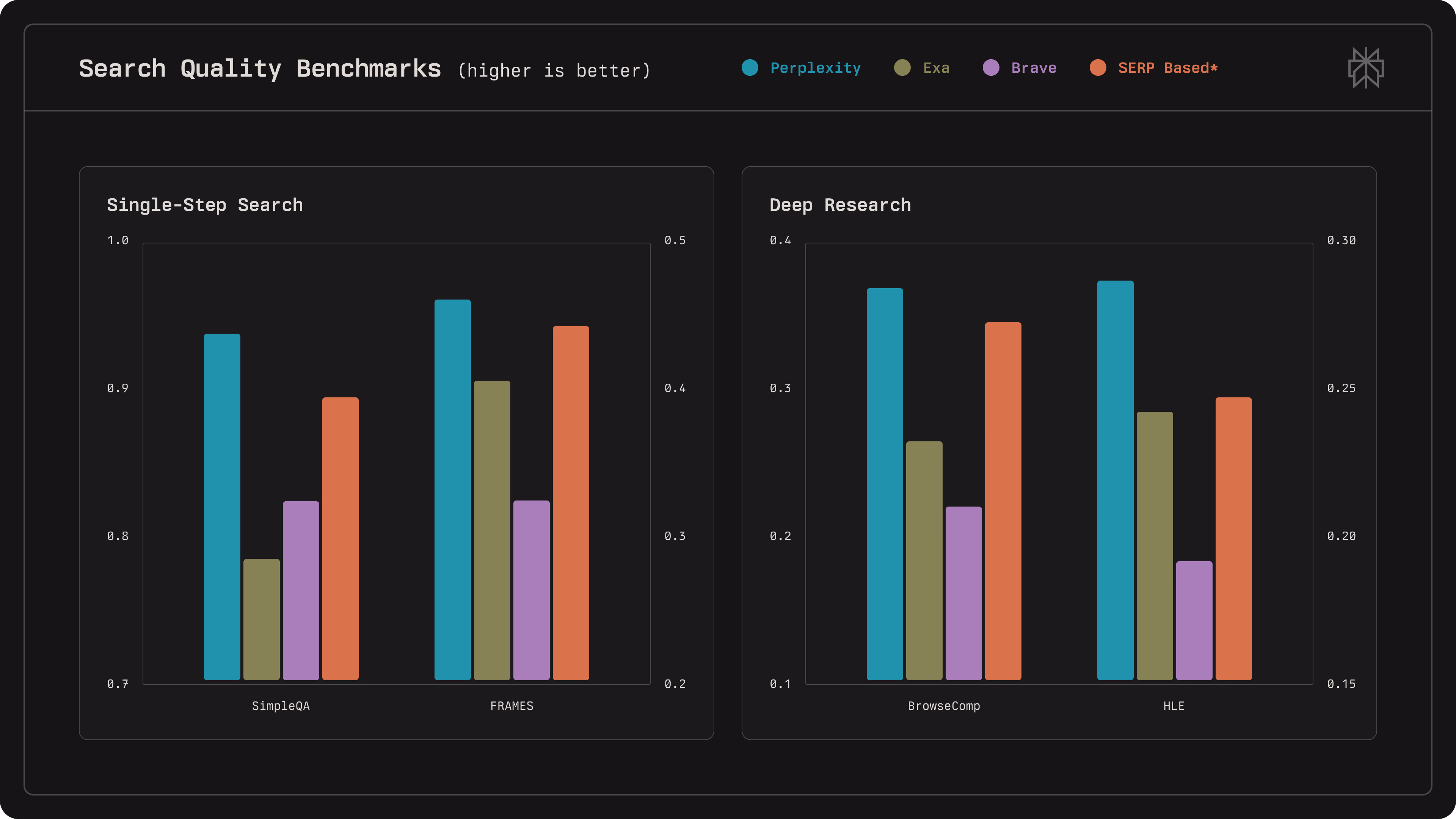
Task: Click the BrowseComp axis label
Action: click(x=944, y=705)
